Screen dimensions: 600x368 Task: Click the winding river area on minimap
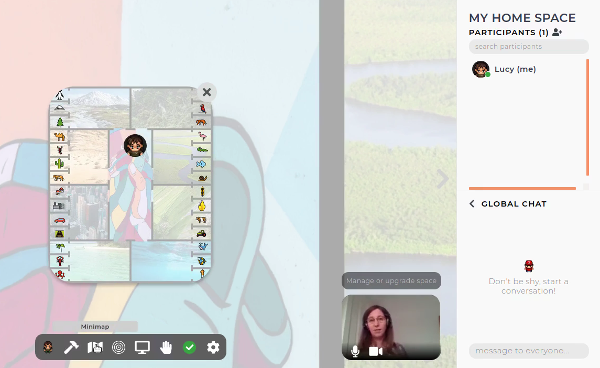click(x=171, y=157)
